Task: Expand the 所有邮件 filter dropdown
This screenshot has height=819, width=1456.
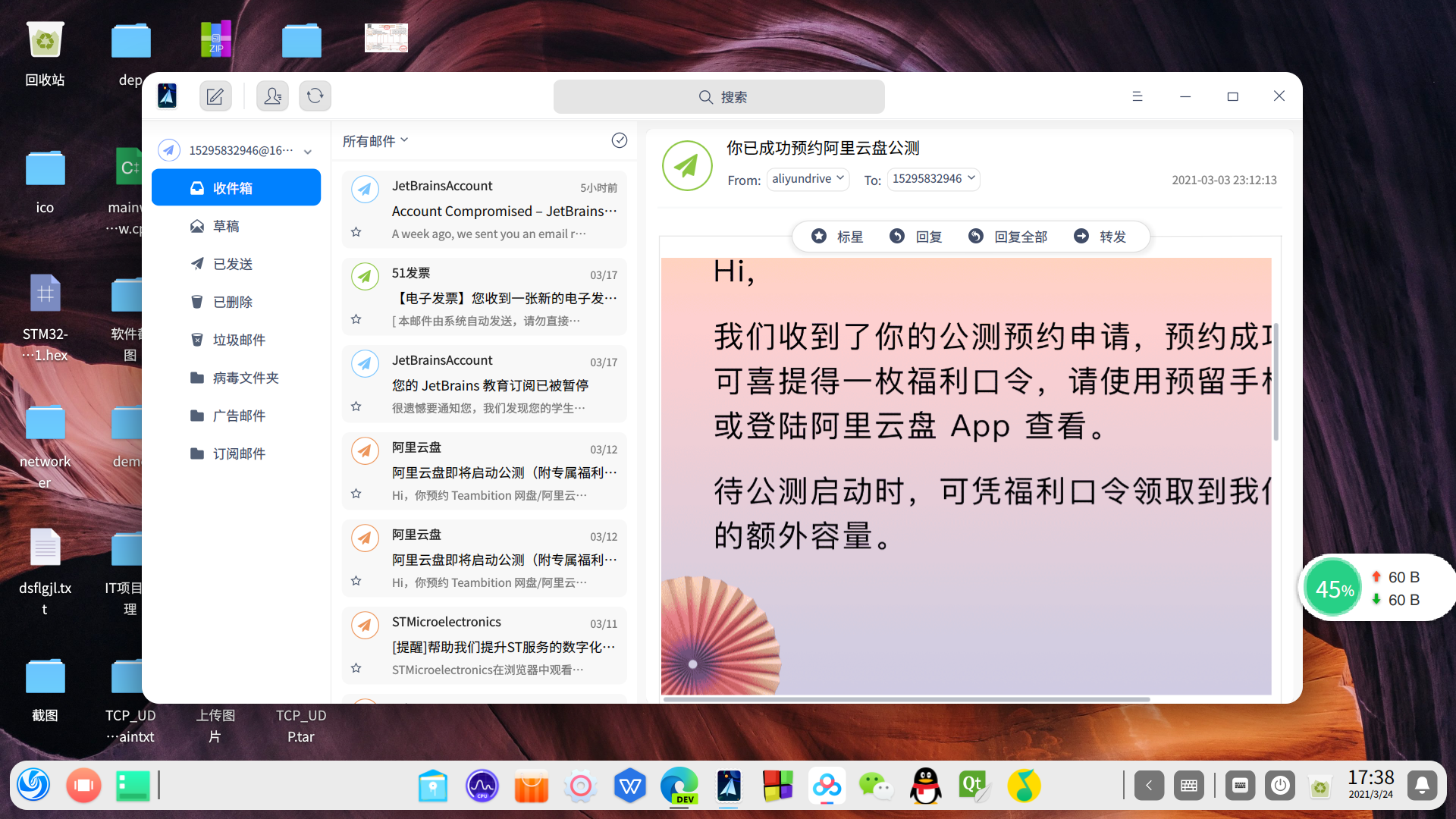Action: 376,141
